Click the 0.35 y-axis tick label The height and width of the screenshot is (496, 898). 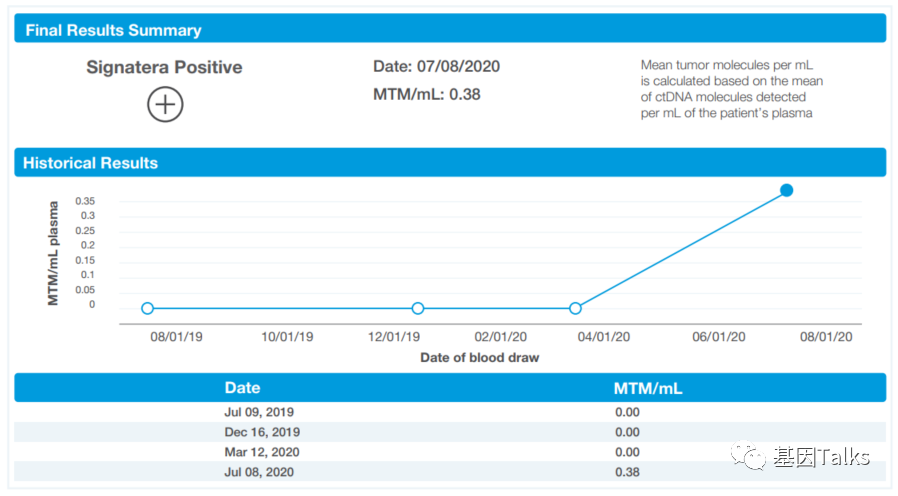(85, 201)
